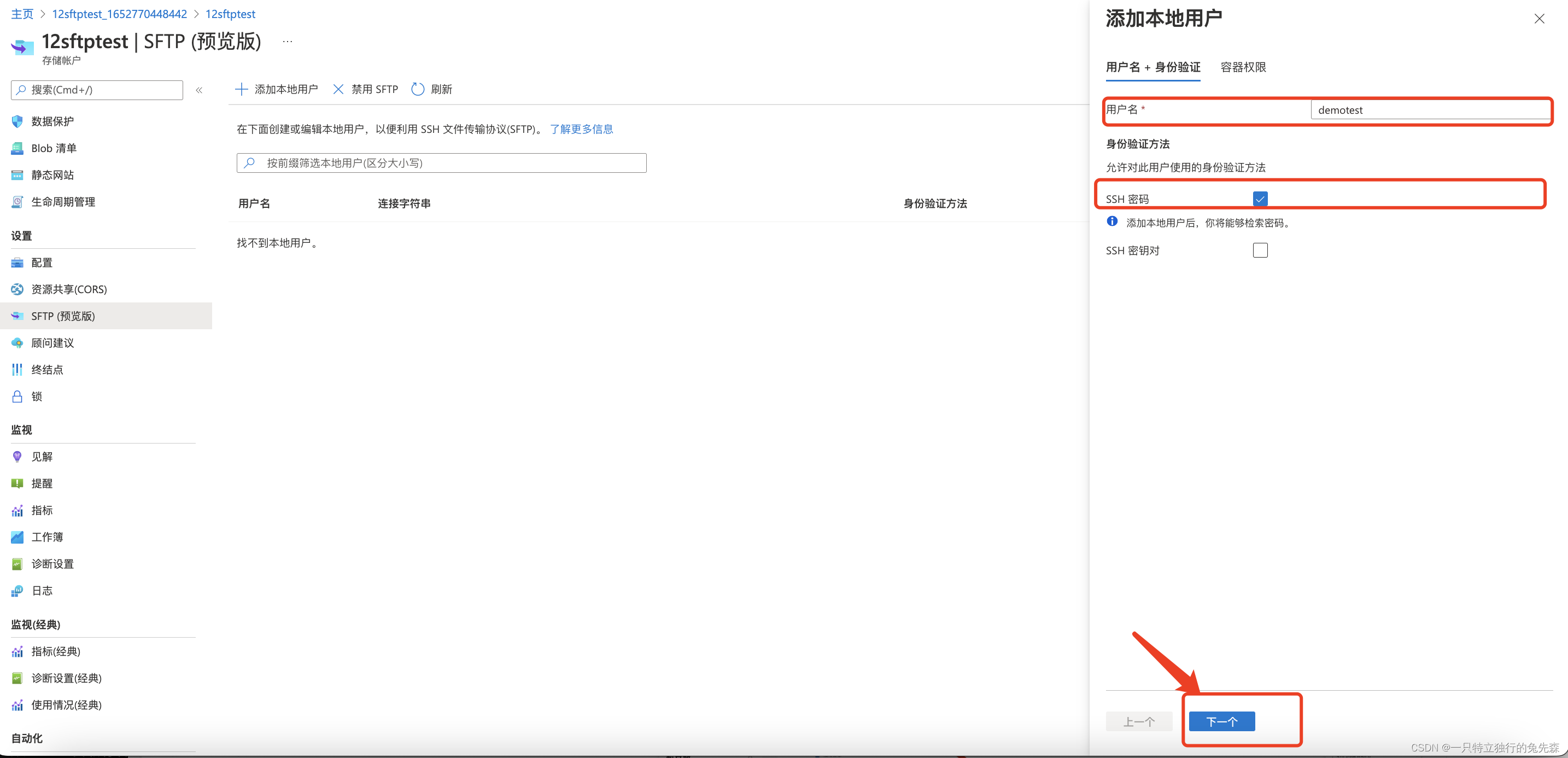Click the 按前缀筛选本地用户 filter field
This screenshot has width=1568, height=758.
coord(441,163)
